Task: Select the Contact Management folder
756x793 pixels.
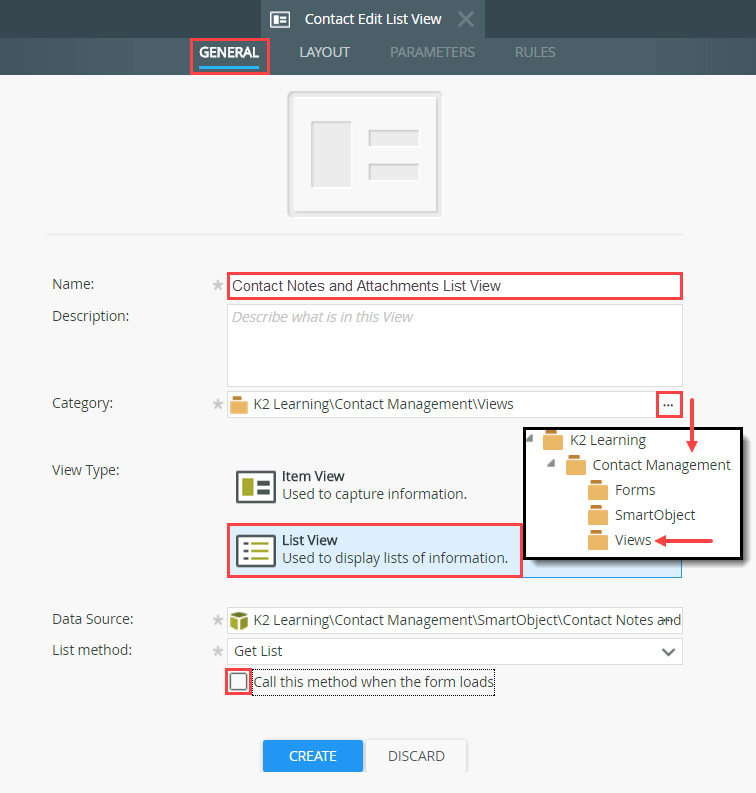Action: pos(661,465)
